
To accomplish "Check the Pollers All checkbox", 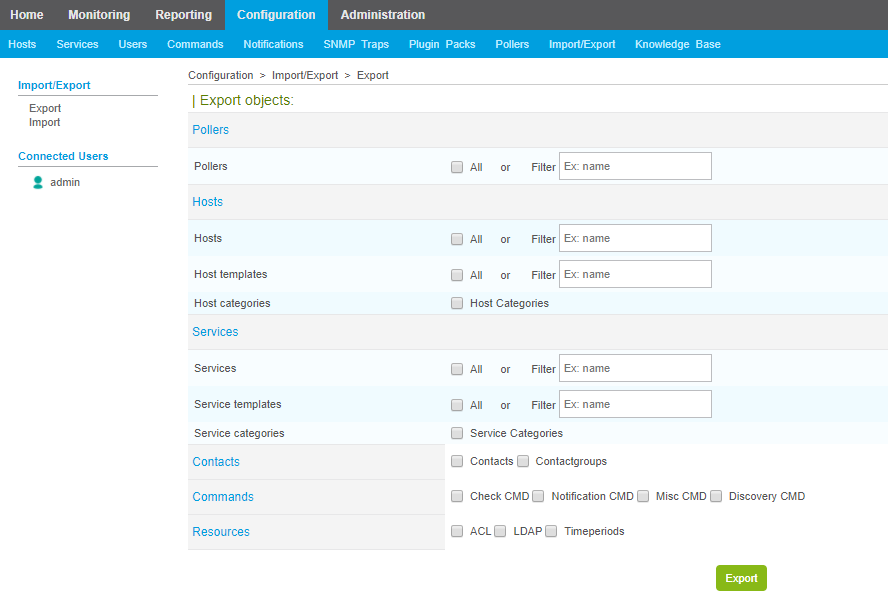I will click(456, 167).
